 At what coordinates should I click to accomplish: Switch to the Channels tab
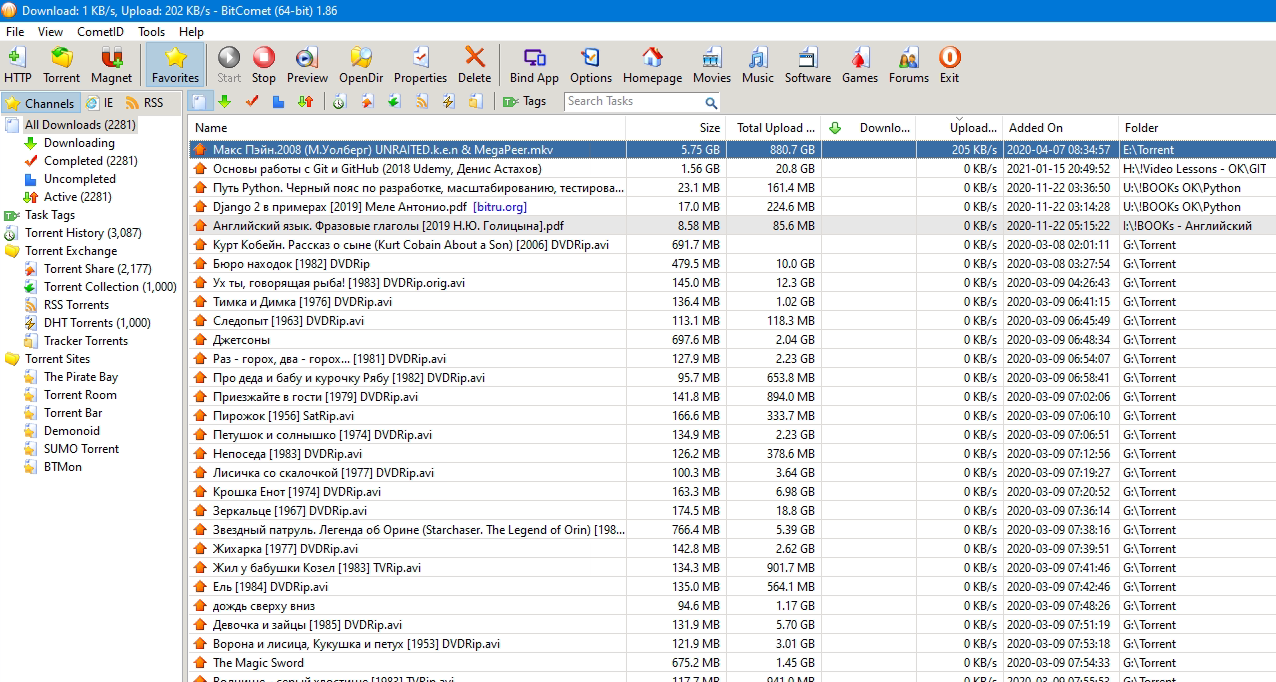click(x=40, y=103)
